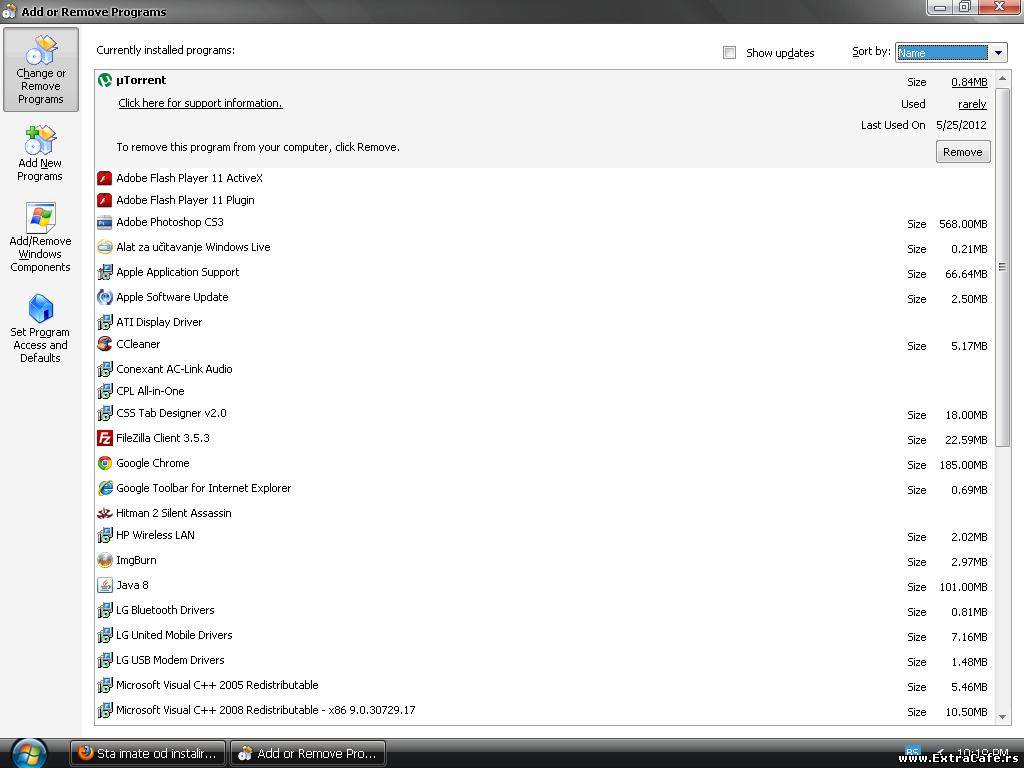This screenshot has width=1024, height=768.
Task: Click the Add or Remove Programs title bar icon
Action: click(9, 11)
